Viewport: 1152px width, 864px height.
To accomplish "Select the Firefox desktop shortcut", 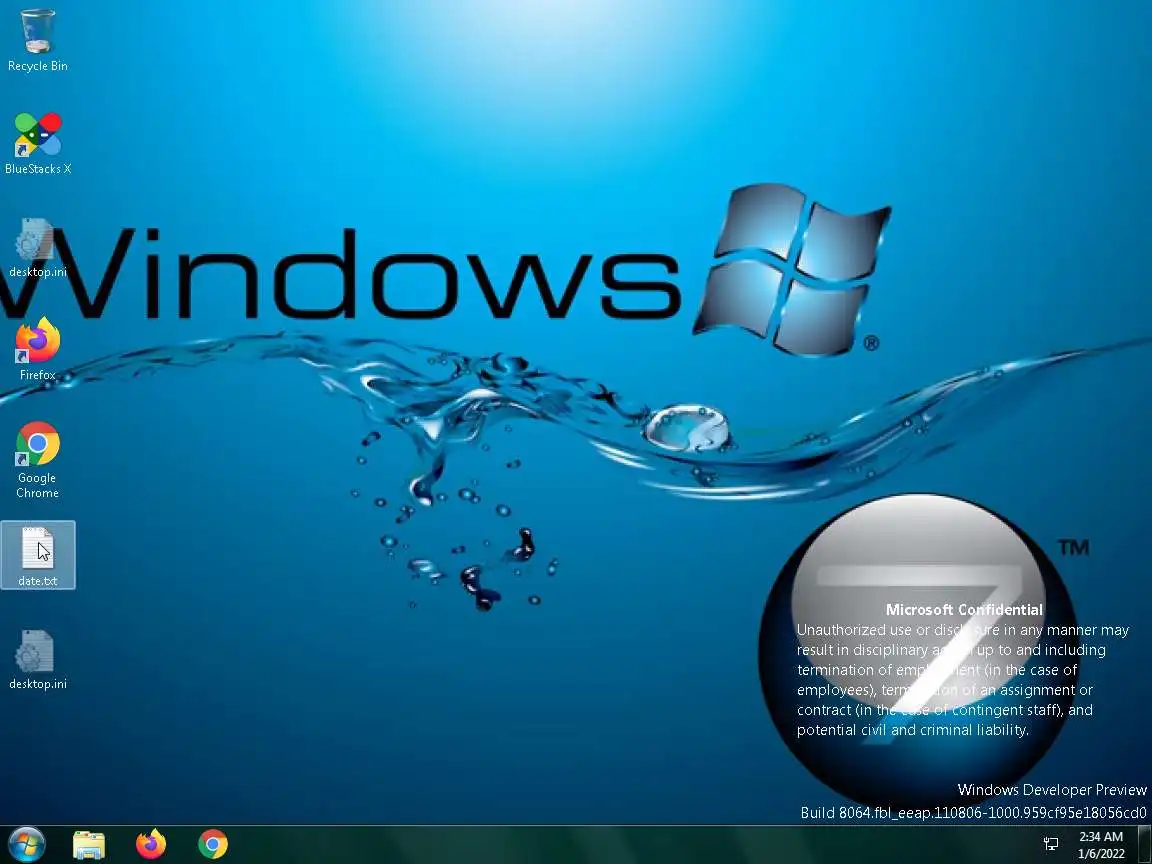I will tap(37, 350).
